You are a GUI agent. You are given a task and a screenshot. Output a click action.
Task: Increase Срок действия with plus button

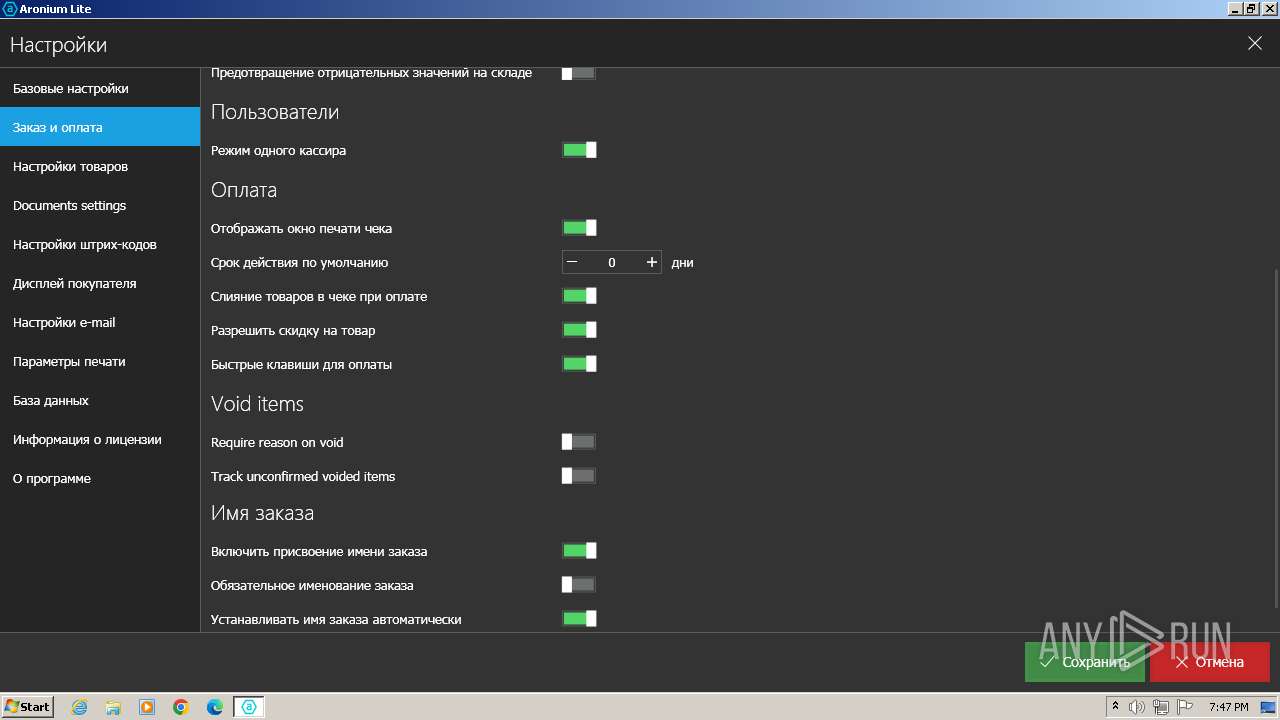click(652, 262)
